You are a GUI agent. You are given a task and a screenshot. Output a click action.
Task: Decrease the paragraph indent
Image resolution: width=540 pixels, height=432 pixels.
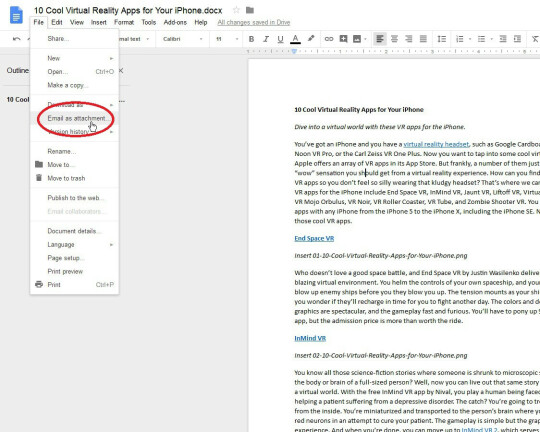point(503,39)
